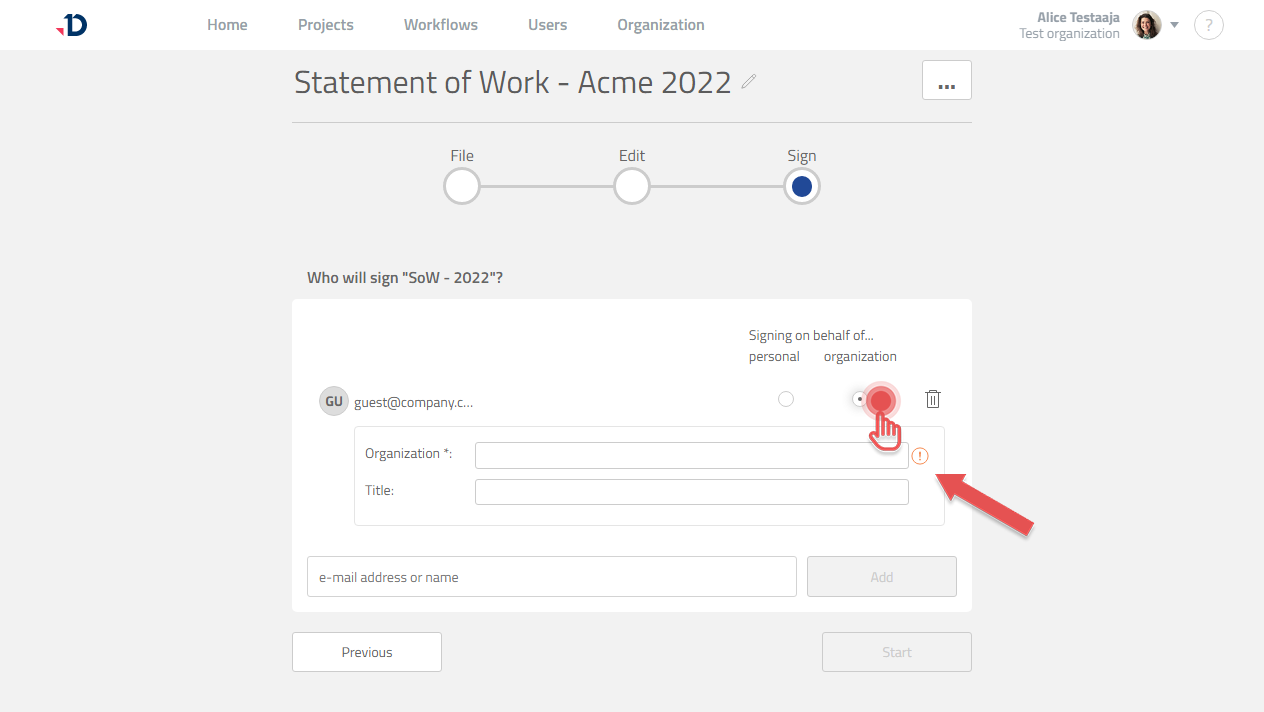The image size is (1264, 712).
Task: Click the GU signer avatar badge
Action: [333, 400]
